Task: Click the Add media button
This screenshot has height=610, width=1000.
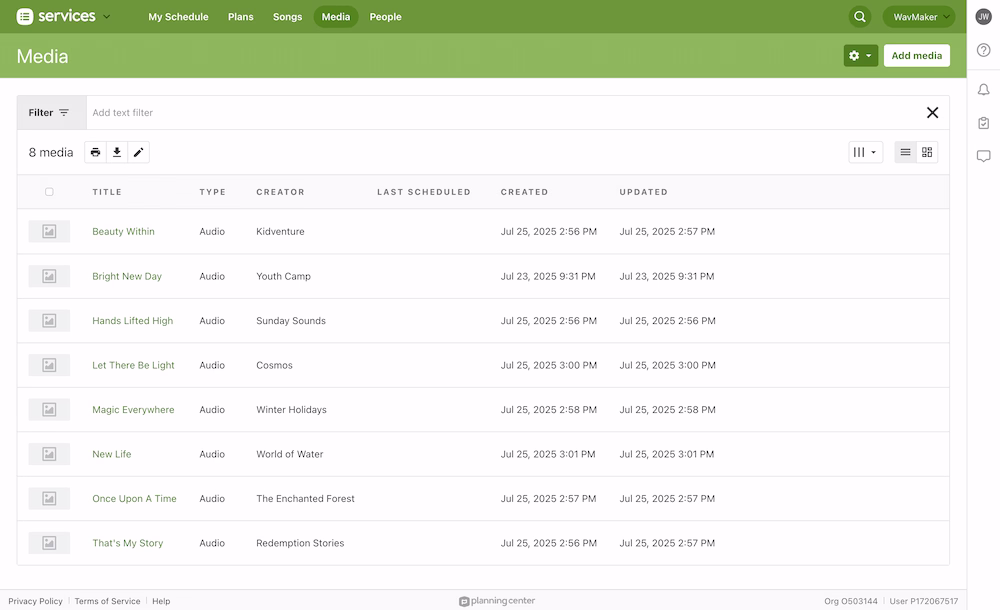Action: [x=916, y=56]
